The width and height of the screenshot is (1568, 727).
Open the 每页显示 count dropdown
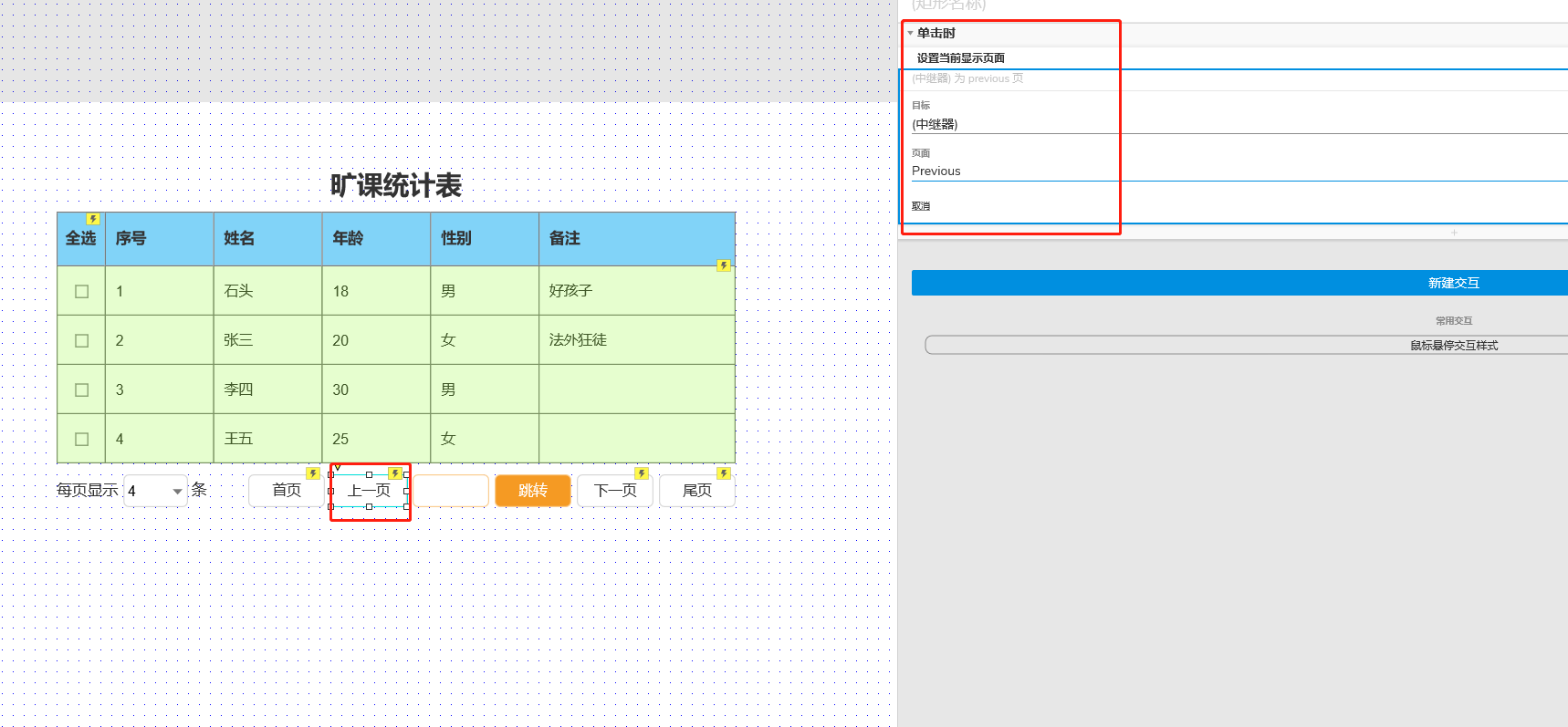pyautogui.click(x=155, y=491)
